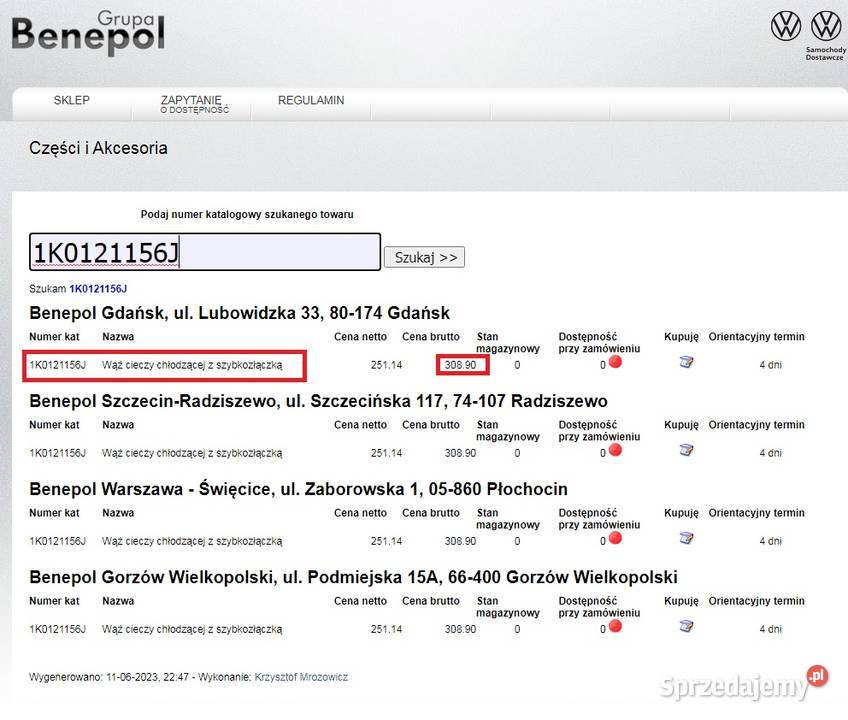Viewport: 848px width, 720px height.
Task: Click the Krzysztof Mrozowicz link
Action: tap(300, 677)
